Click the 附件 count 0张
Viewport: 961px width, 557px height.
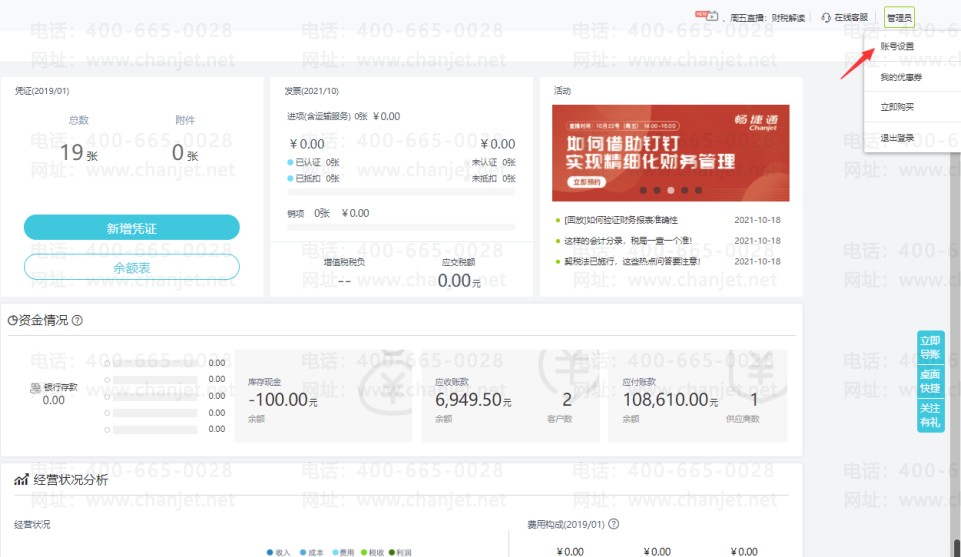184,152
